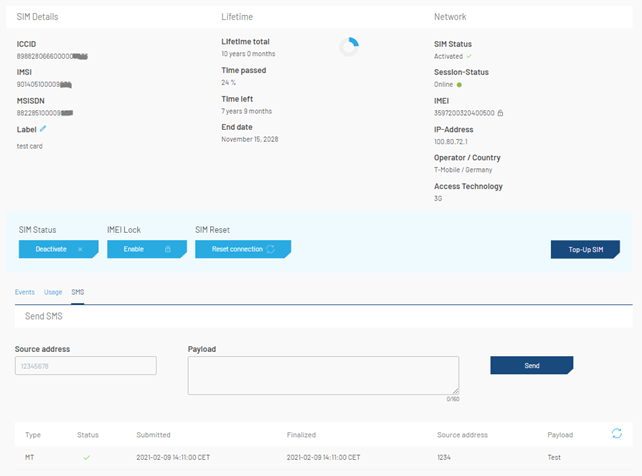Screen dimensions: 642x476
Task: Open the Events tab
Action: [x=25, y=292]
